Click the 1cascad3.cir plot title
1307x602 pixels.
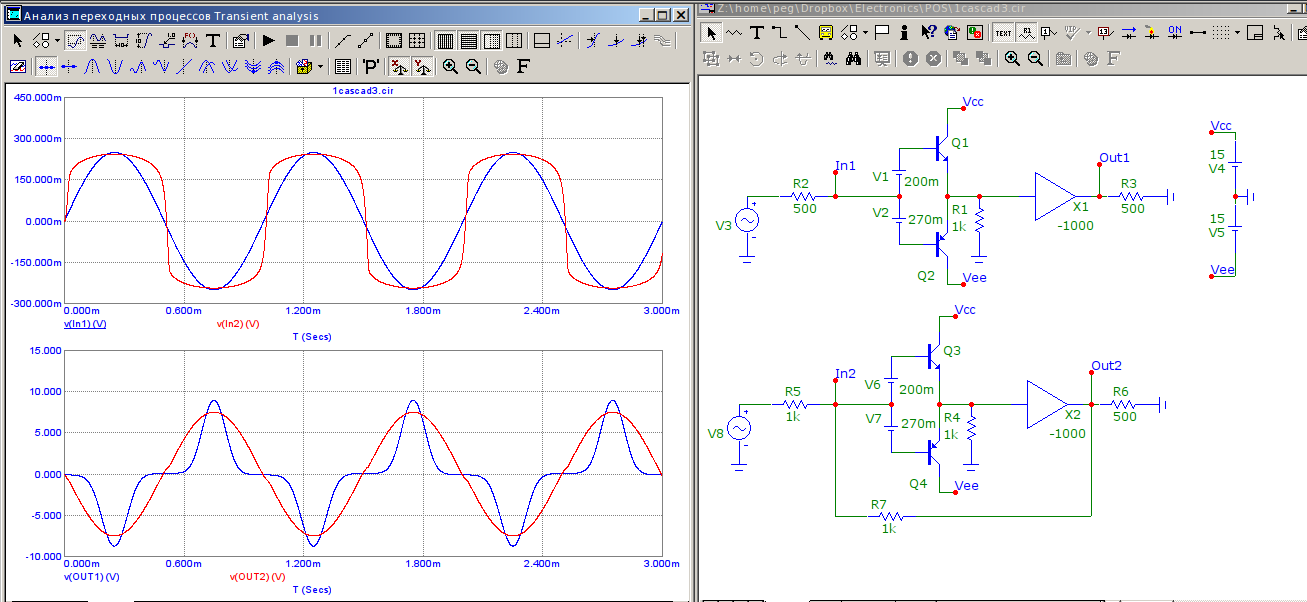[x=363, y=90]
